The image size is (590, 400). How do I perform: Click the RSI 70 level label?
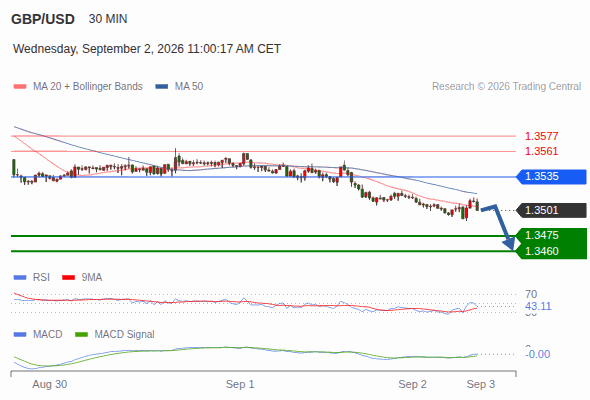coord(531,294)
